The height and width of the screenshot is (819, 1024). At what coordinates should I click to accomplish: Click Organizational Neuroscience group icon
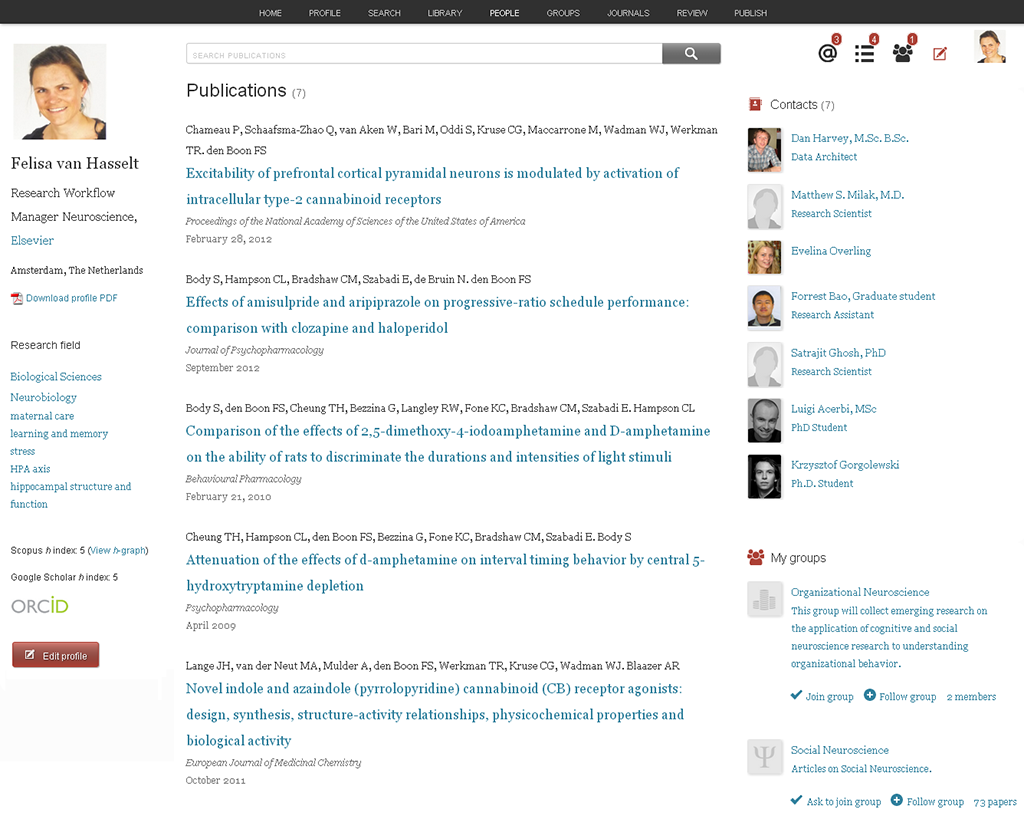[x=765, y=600]
